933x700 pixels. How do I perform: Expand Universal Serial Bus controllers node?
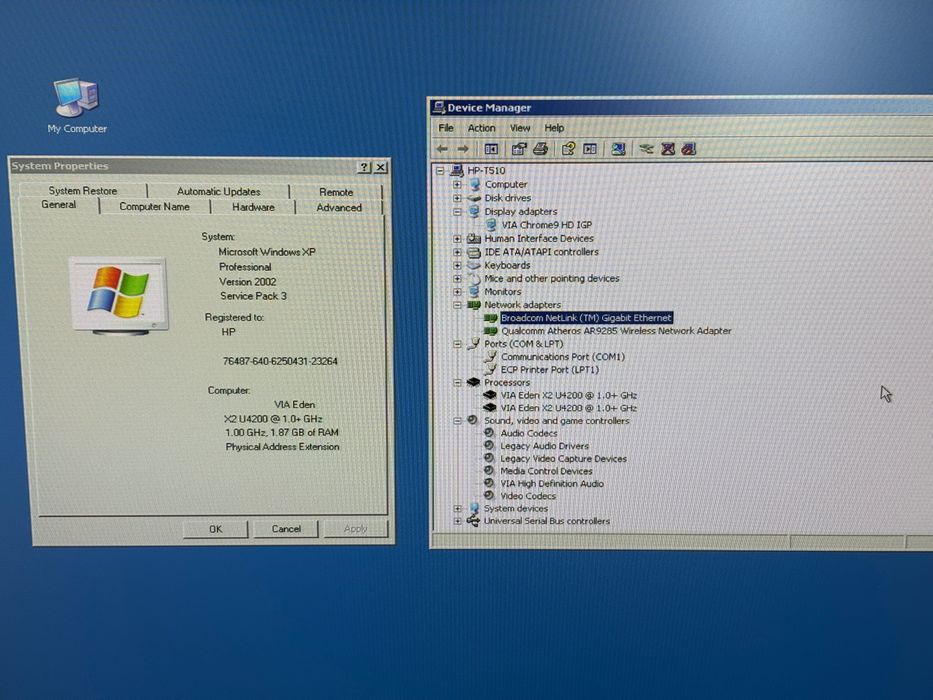pos(457,521)
